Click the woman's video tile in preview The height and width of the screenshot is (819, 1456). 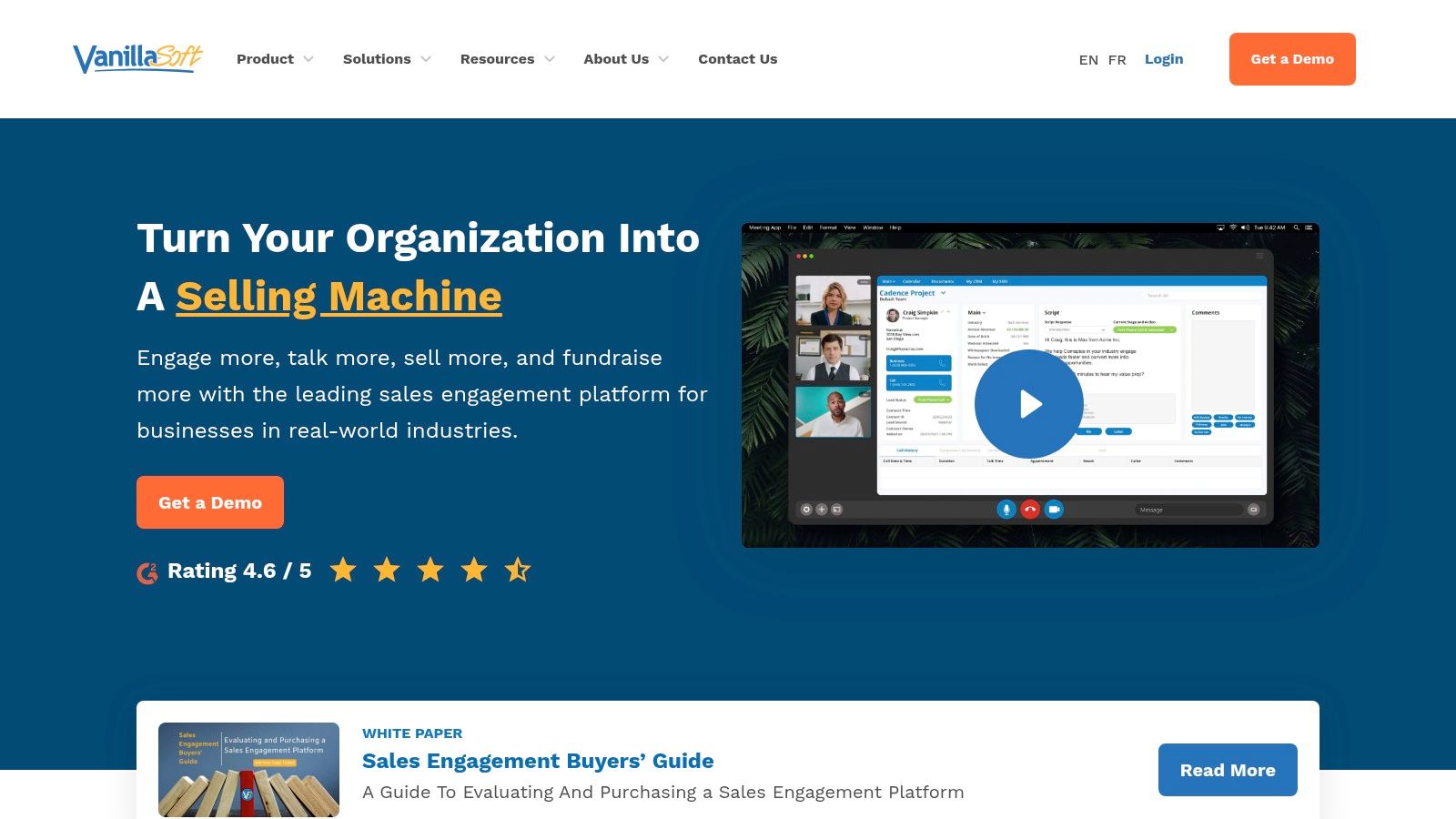click(834, 301)
